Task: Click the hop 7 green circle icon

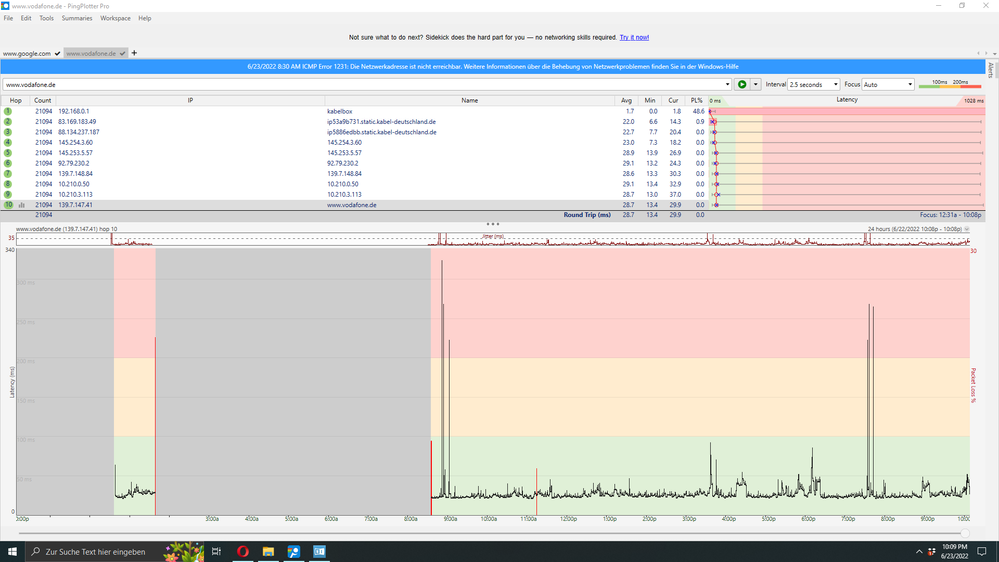Action: [x=8, y=173]
